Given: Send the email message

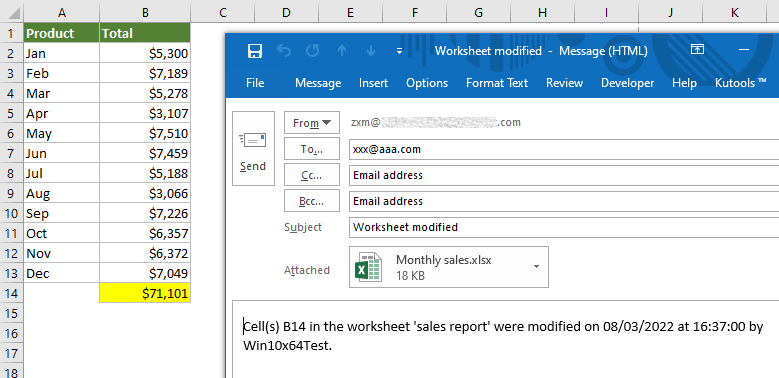Looking at the screenshot, I should 253,149.
